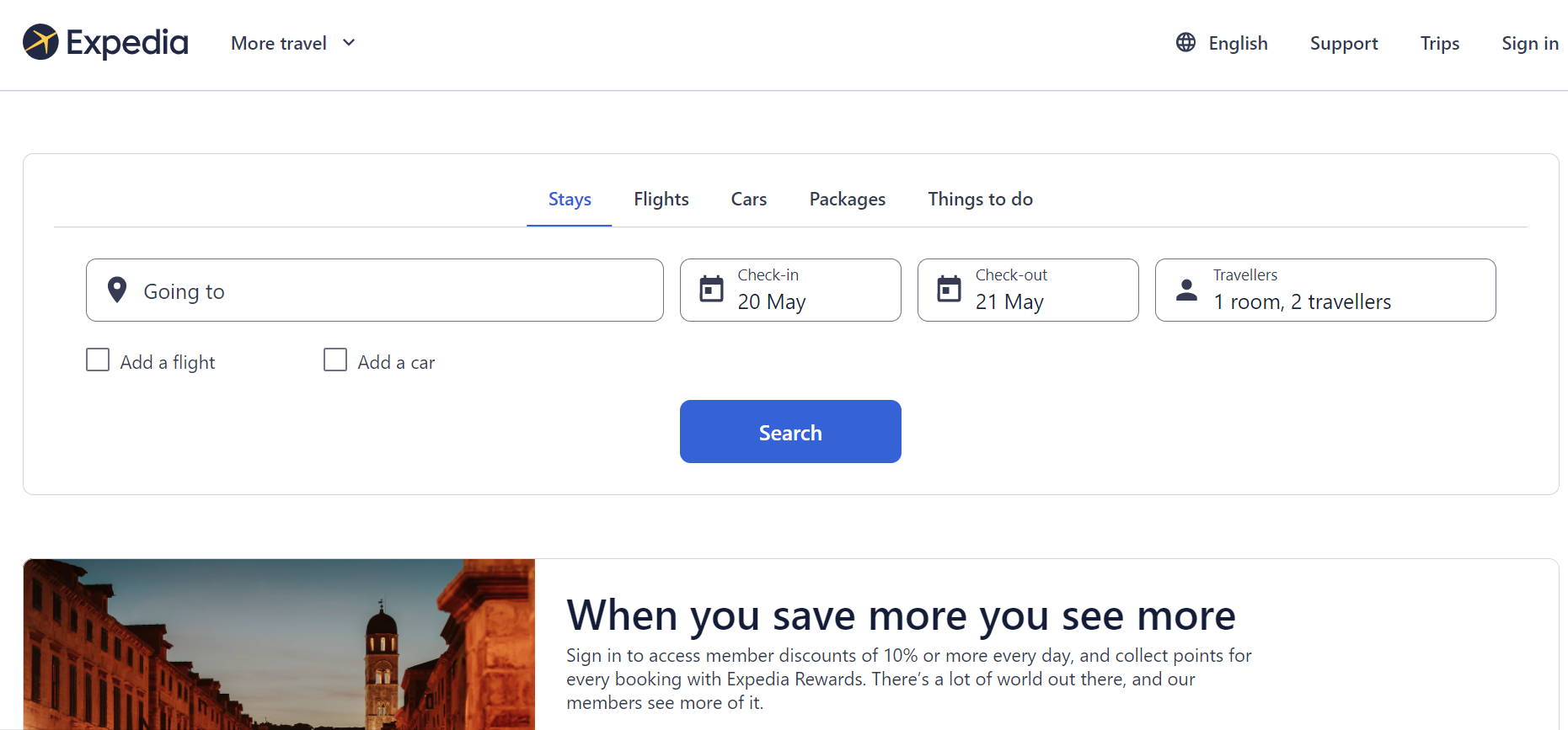Click the Sign in link
The width and height of the screenshot is (1568, 730).
[x=1529, y=44]
